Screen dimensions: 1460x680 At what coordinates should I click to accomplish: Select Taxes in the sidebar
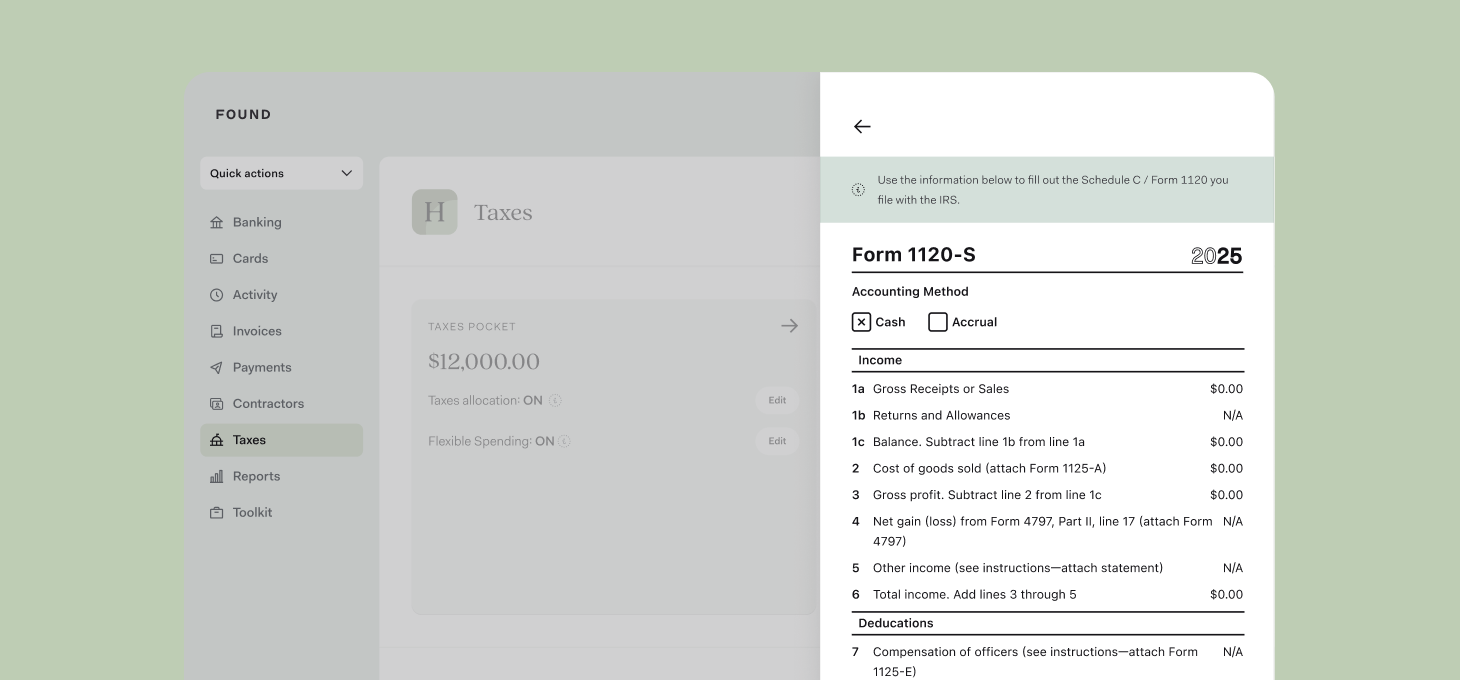coord(281,440)
